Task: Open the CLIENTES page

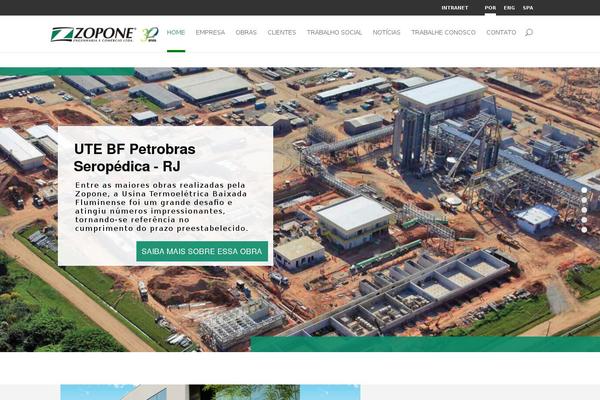Action: 282,33
